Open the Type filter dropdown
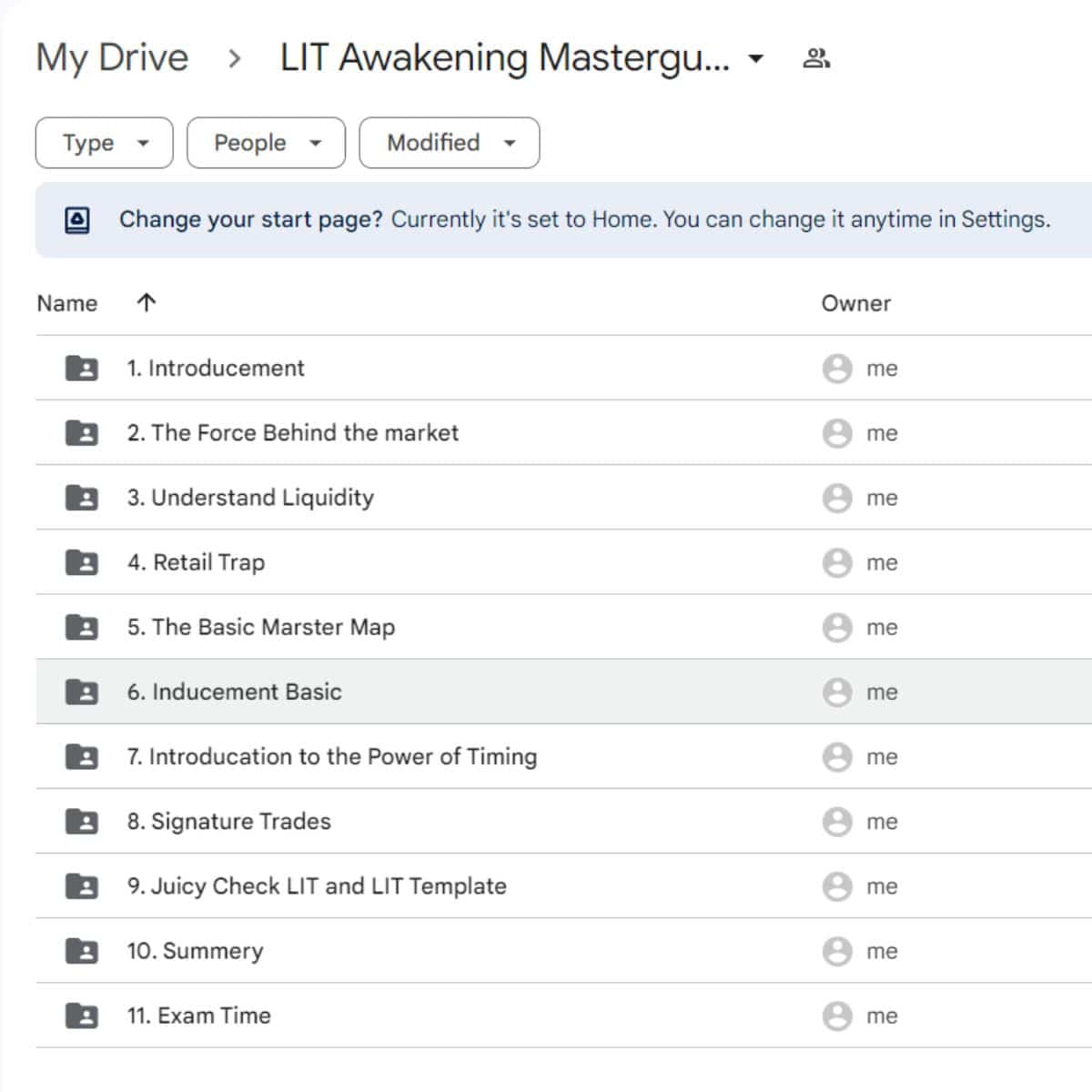The height and width of the screenshot is (1092, 1092). point(103,142)
